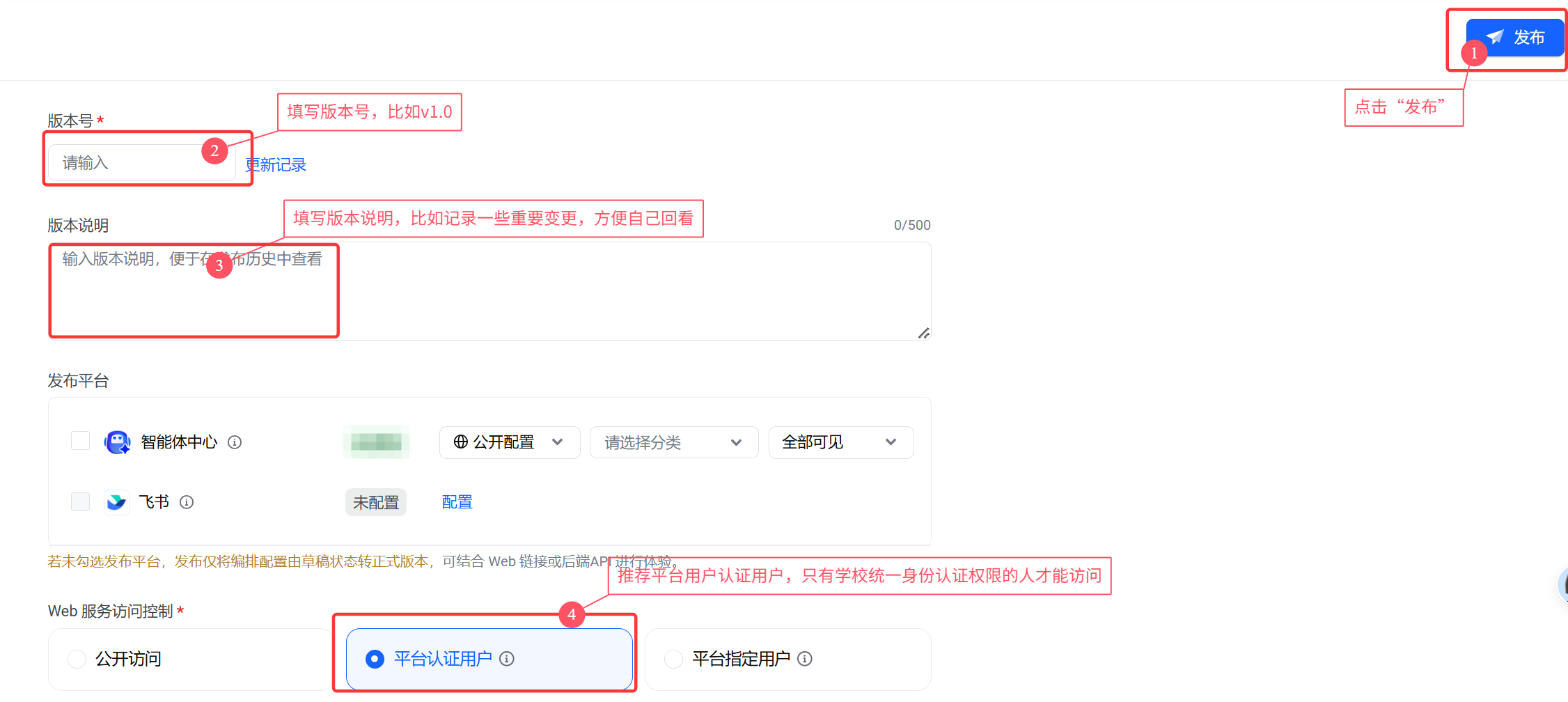Click into the 版本说明 description textarea
The height and width of the screenshot is (702, 1568).
click(x=489, y=291)
